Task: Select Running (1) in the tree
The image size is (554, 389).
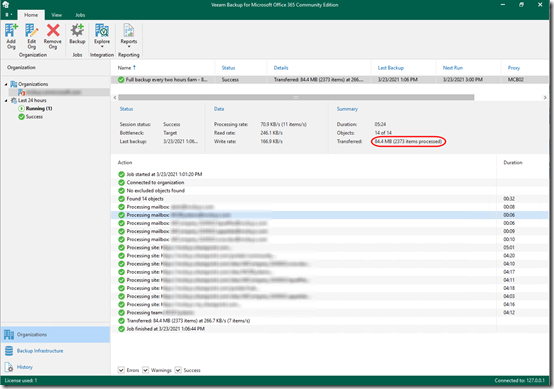Action: (x=39, y=108)
